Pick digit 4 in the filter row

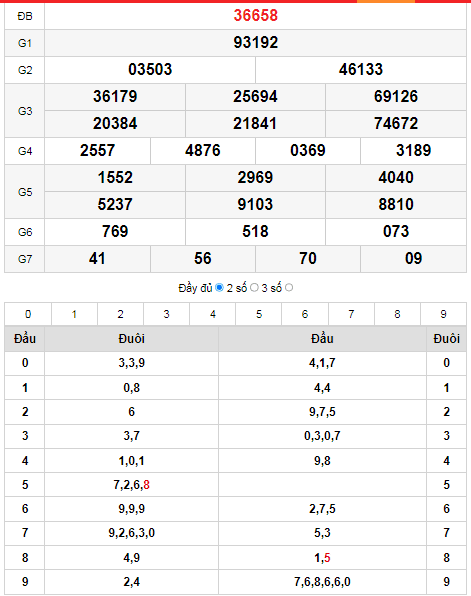(x=213, y=314)
